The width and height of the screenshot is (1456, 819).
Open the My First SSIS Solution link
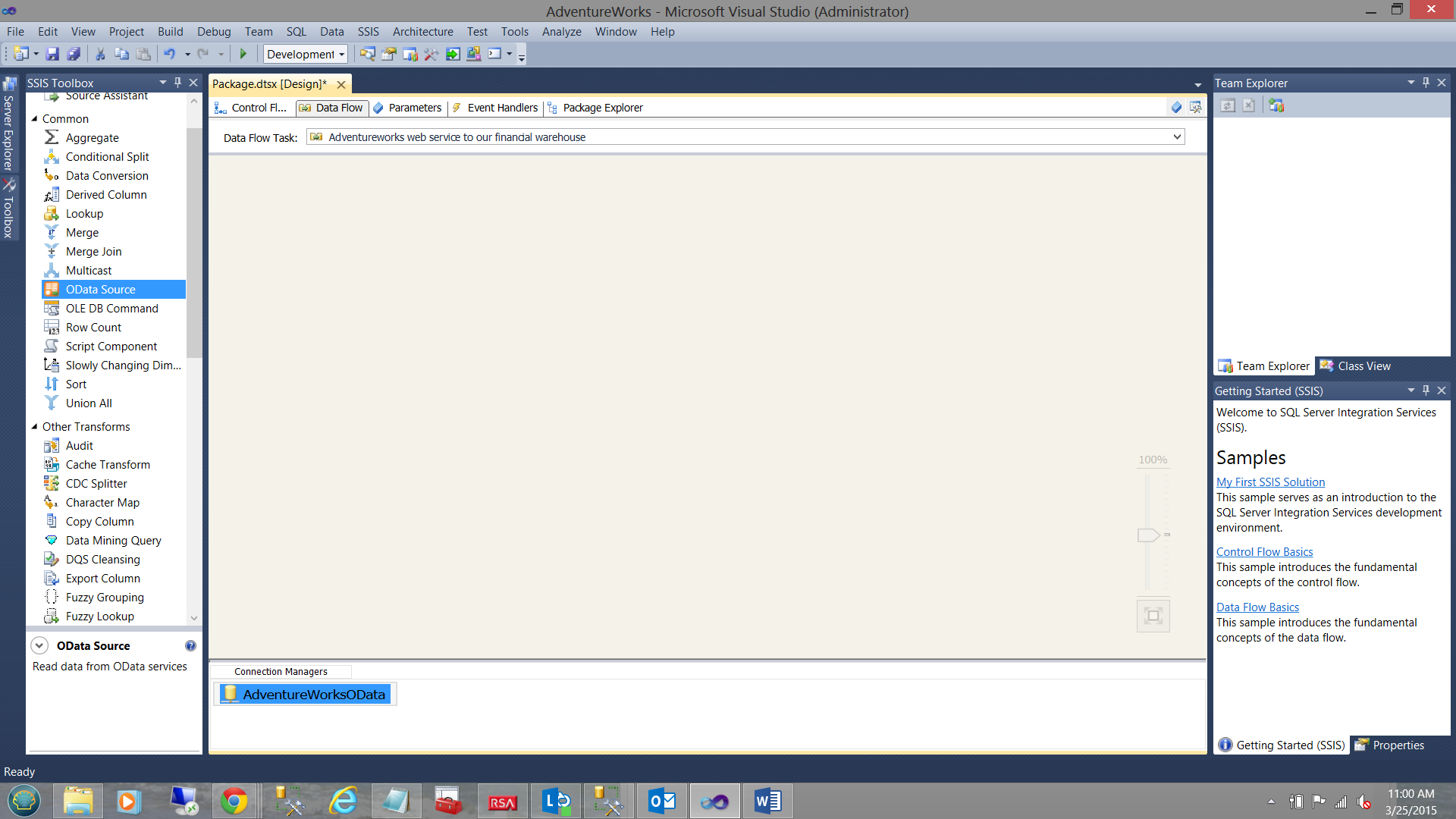tap(1270, 482)
